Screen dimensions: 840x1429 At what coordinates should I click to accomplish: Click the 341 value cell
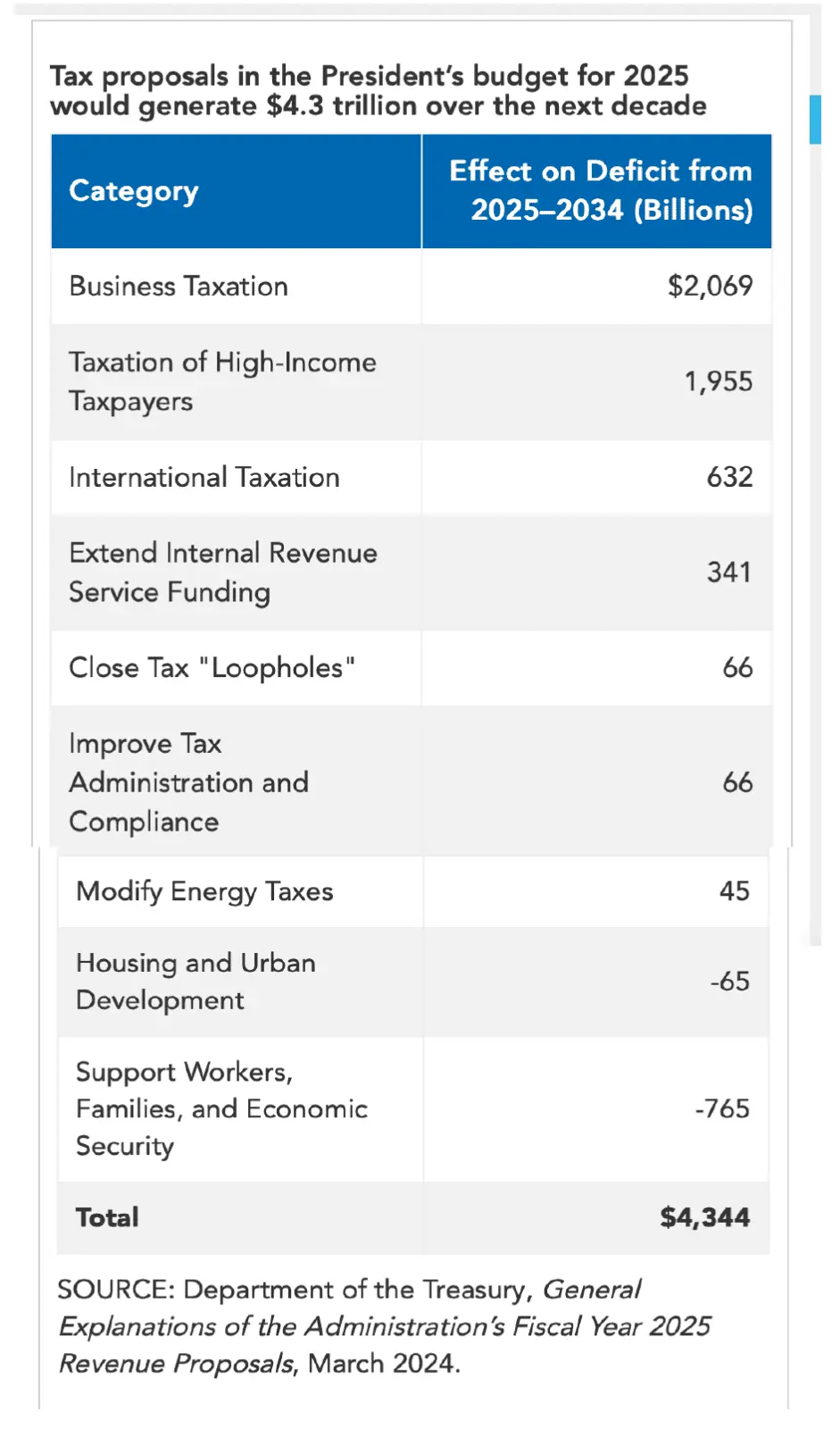(728, 572)
